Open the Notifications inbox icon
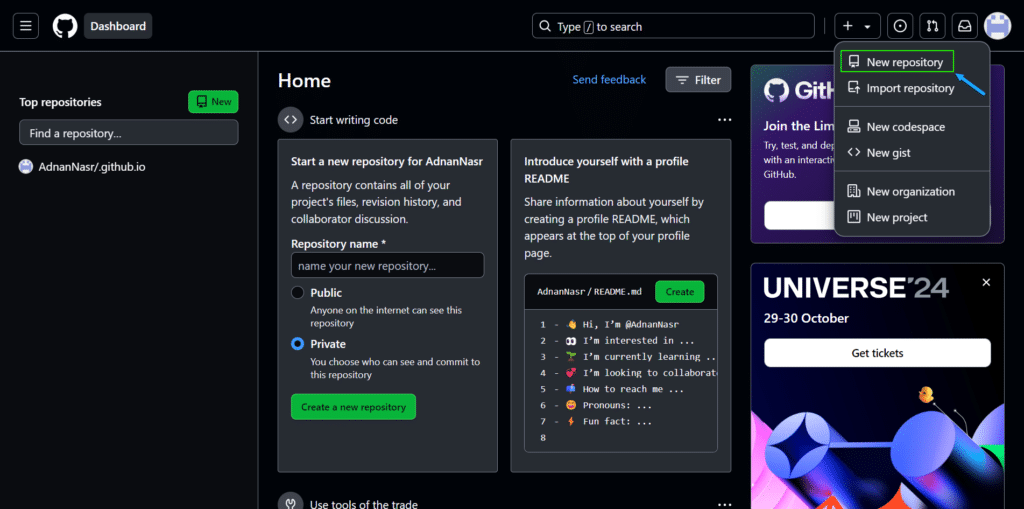This screenshot has width=1024, height=509. [x=964, y=26]
